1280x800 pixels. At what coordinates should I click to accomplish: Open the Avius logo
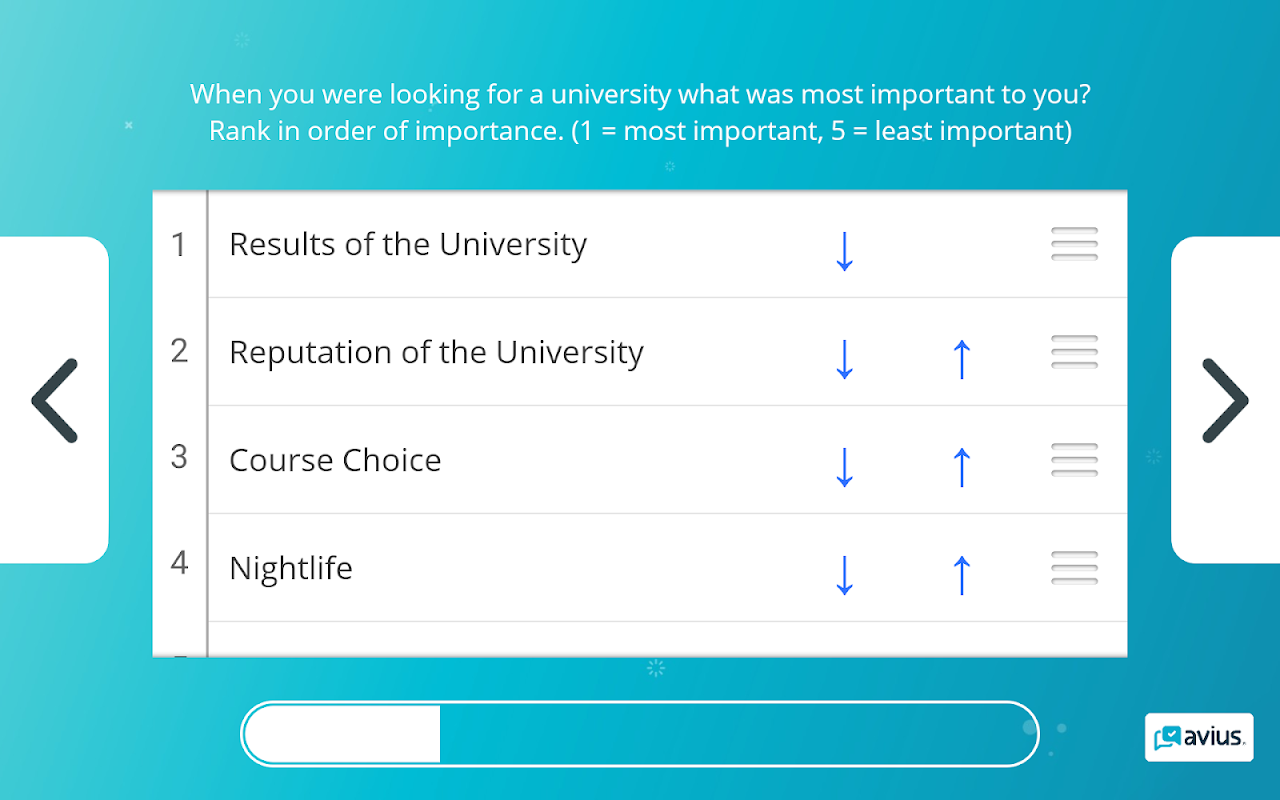[1198, 738]
